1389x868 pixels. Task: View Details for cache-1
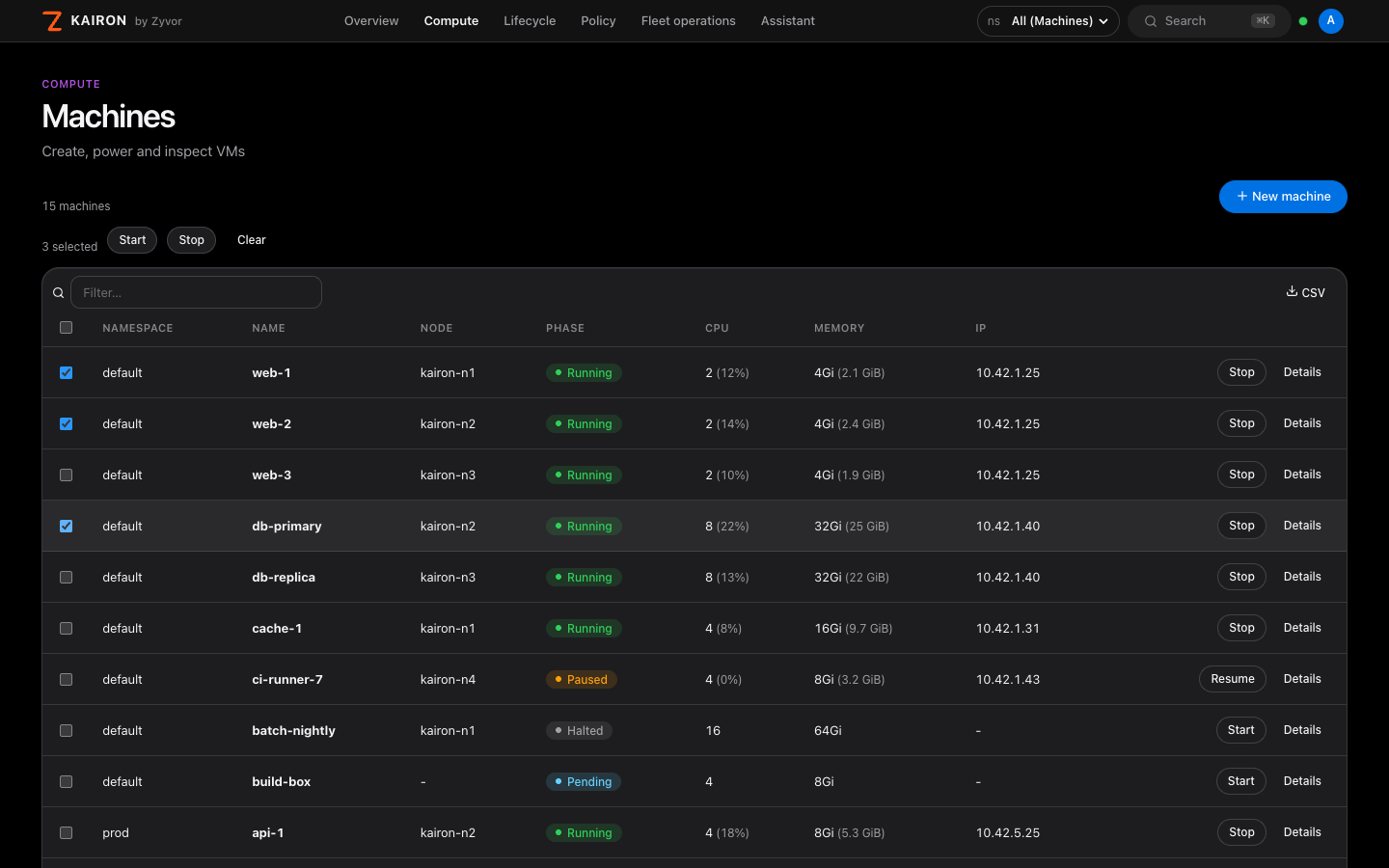[1302, 628]
